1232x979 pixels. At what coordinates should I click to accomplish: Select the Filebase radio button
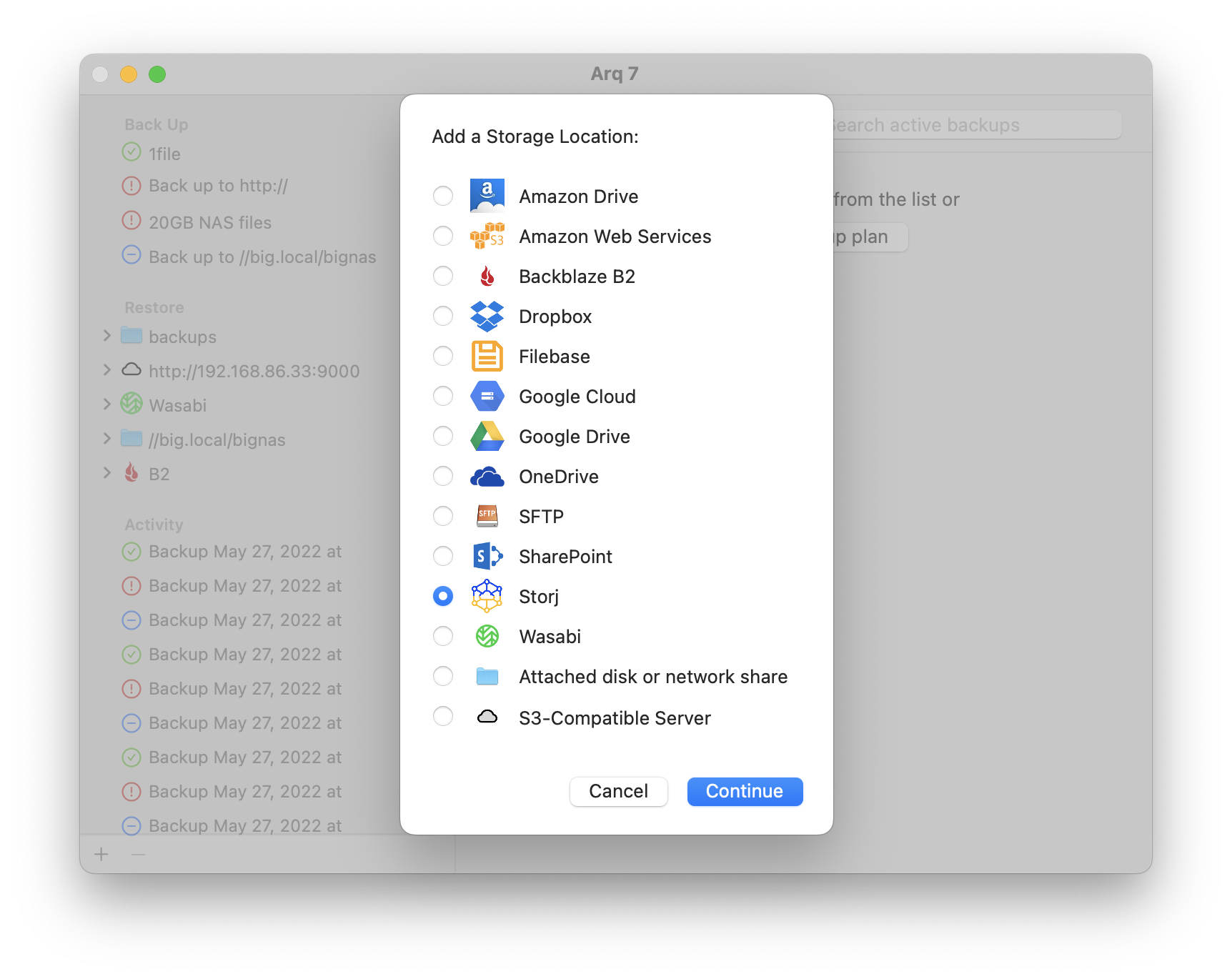tap(443, 356)
